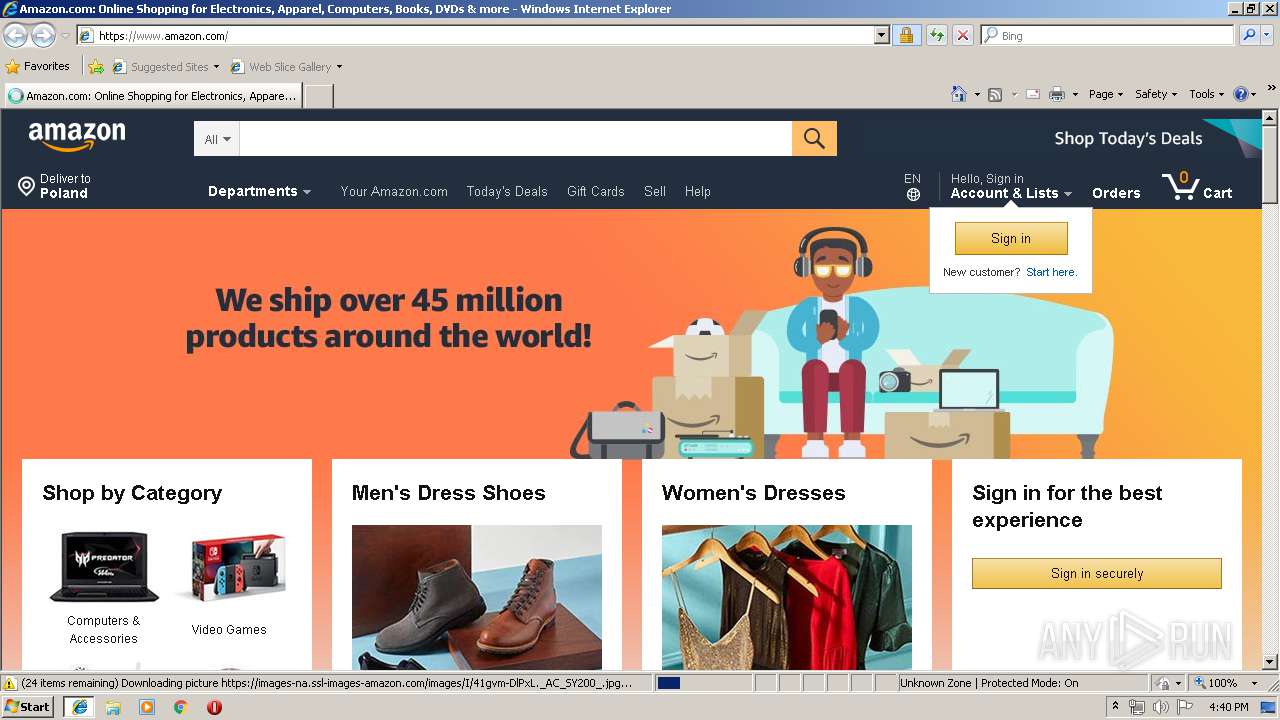Click the Show hidden icons arrow
Viewport: 1280px width, 720px height.
point(1115,707)
